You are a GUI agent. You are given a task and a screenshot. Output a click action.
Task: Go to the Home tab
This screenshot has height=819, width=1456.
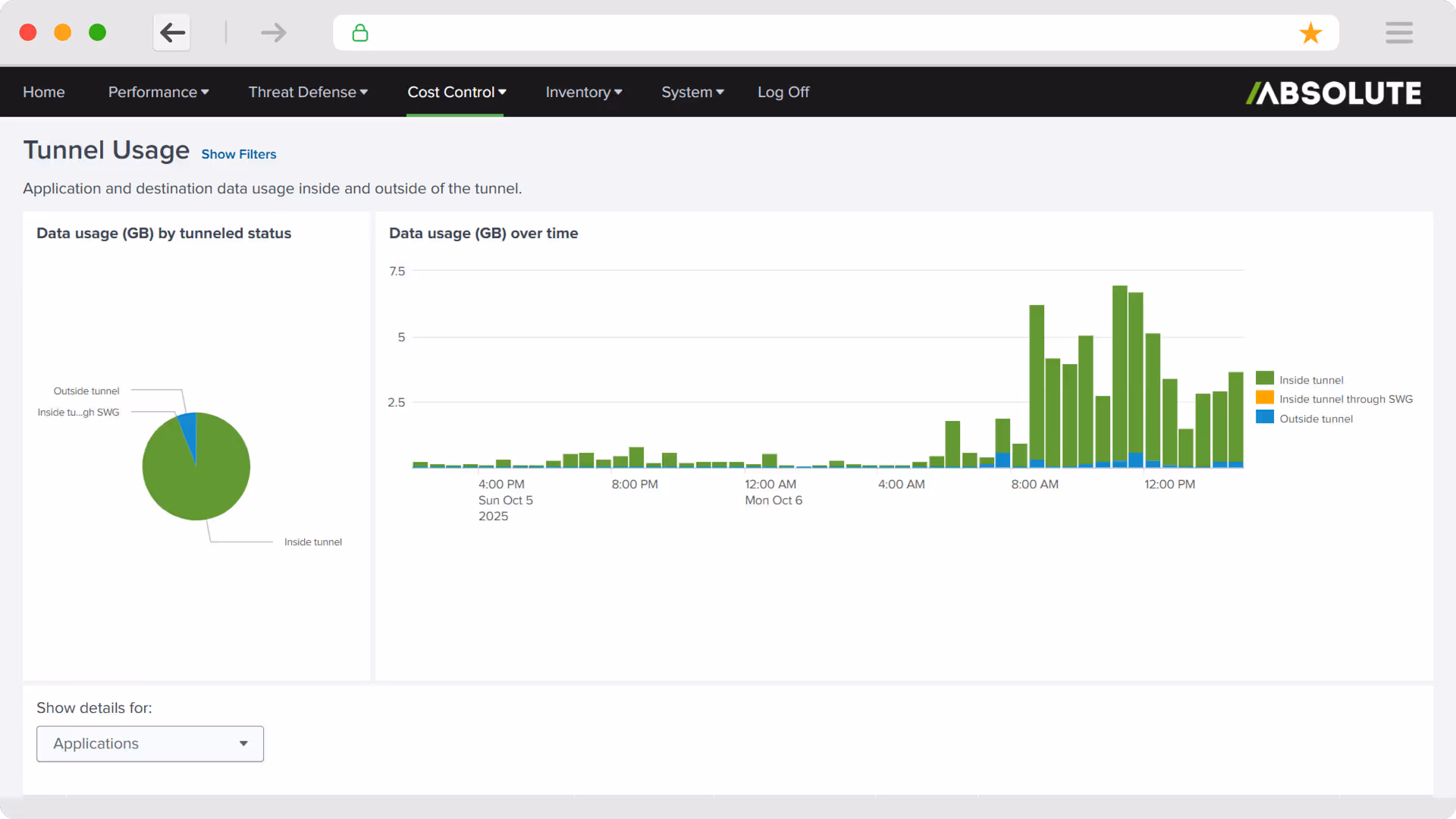click(44, 92)
